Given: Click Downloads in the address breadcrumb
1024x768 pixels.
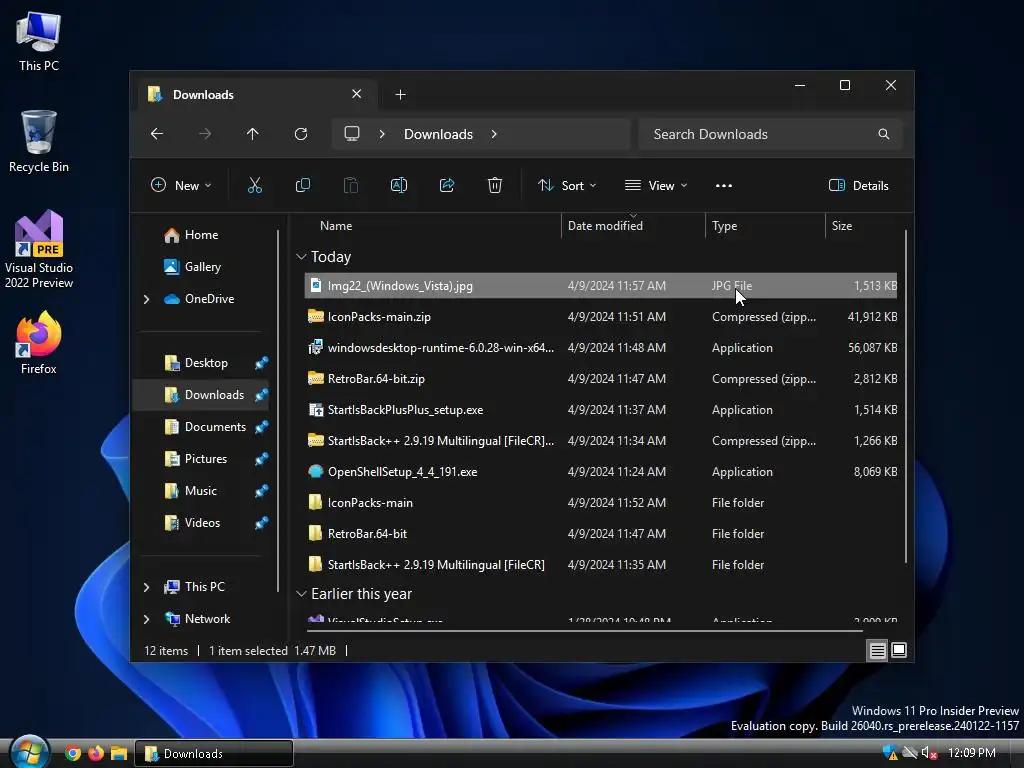Looking at the screenshot, I should [438, 134].
